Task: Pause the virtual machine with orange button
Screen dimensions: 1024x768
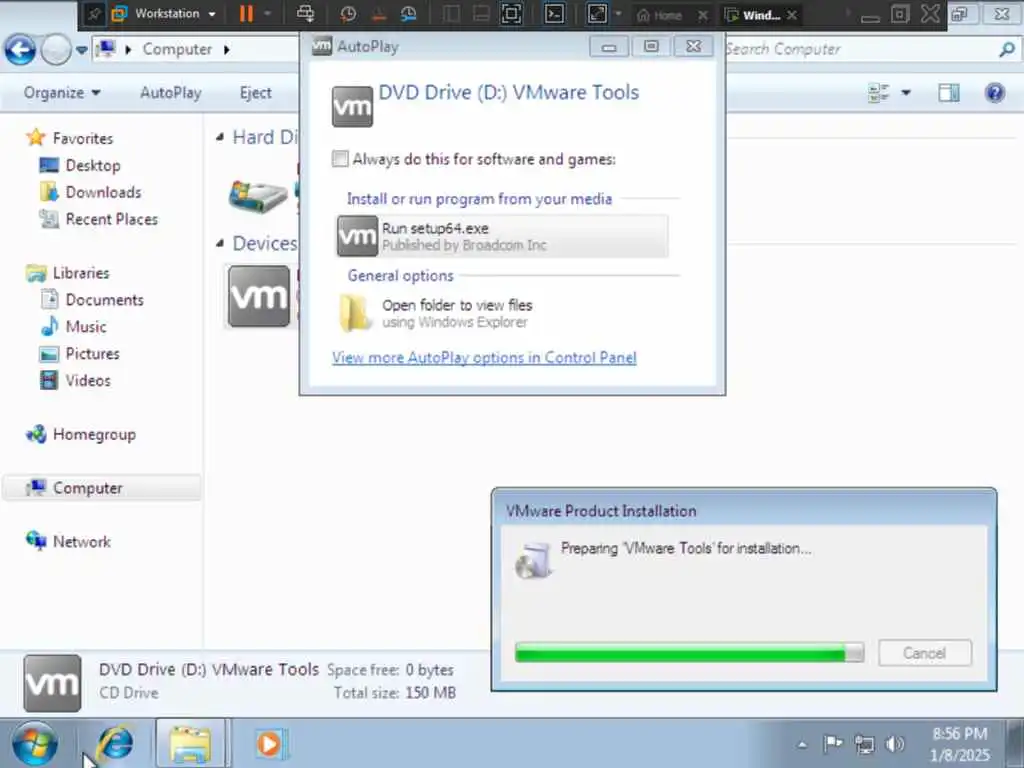Action: click(246, 14)
